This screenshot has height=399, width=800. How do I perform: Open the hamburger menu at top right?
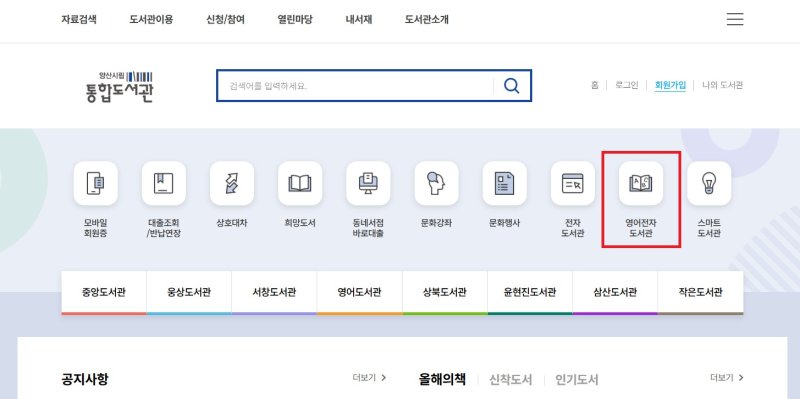click(x=735, y=19)
